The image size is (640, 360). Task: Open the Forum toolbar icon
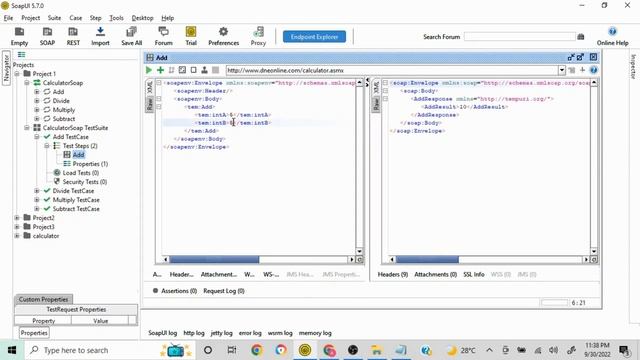click(163, 36)
